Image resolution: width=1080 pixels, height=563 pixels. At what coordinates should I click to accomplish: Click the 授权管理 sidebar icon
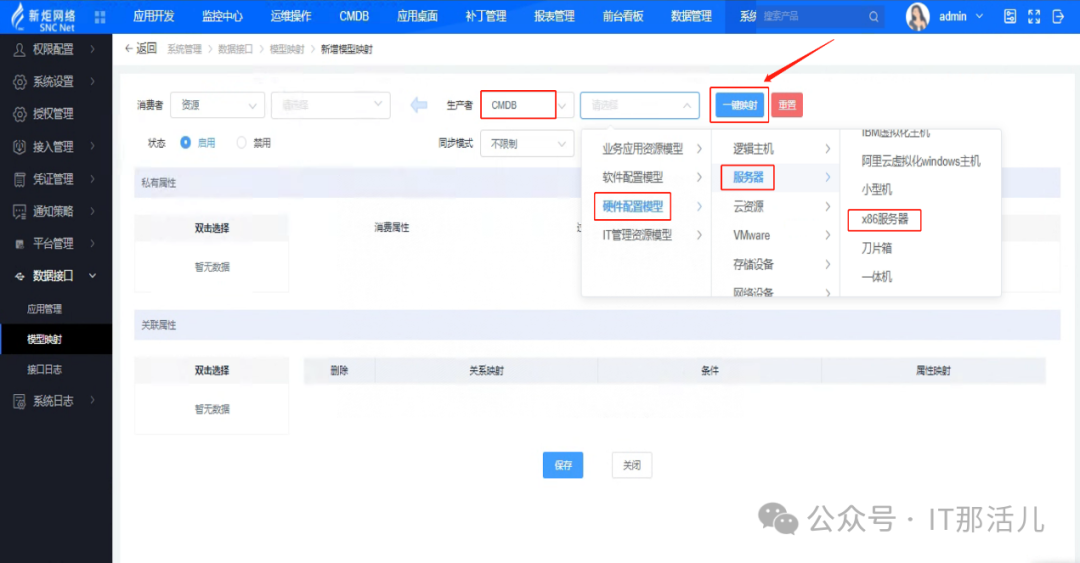20,114
